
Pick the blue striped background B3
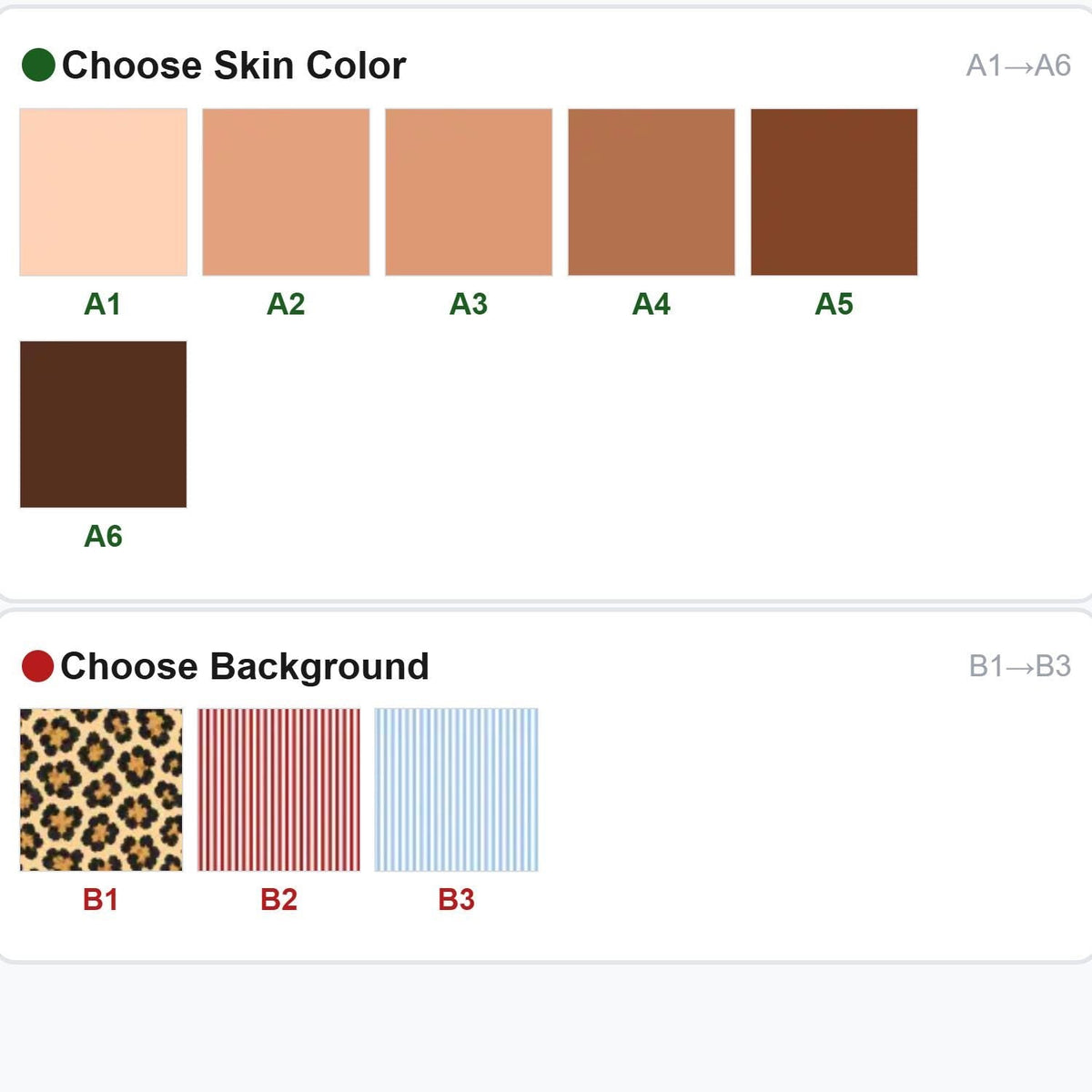click(457, 790)
